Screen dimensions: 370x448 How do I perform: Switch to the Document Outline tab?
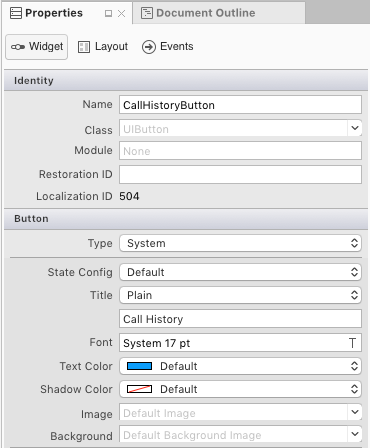[219, 13]
